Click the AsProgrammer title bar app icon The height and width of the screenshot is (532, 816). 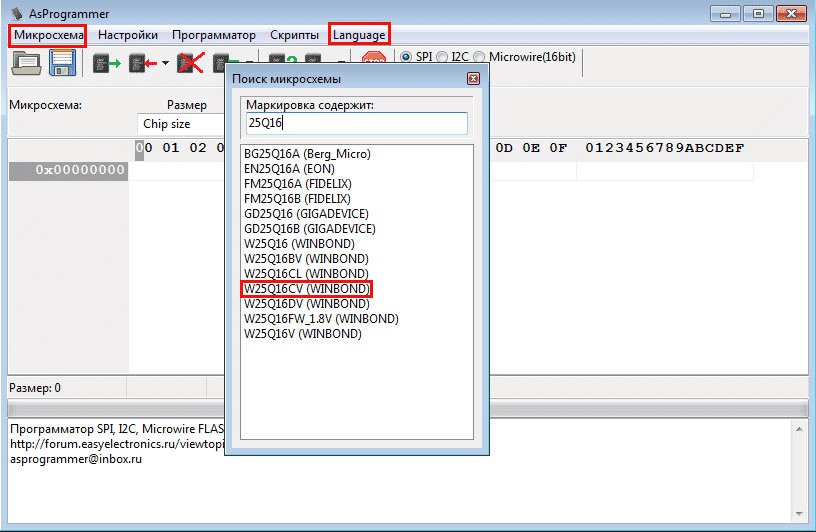(17, 14)
